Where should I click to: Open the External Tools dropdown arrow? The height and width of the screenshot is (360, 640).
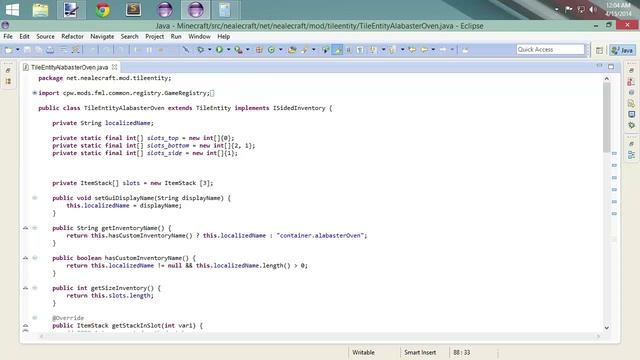click(247, 50)
